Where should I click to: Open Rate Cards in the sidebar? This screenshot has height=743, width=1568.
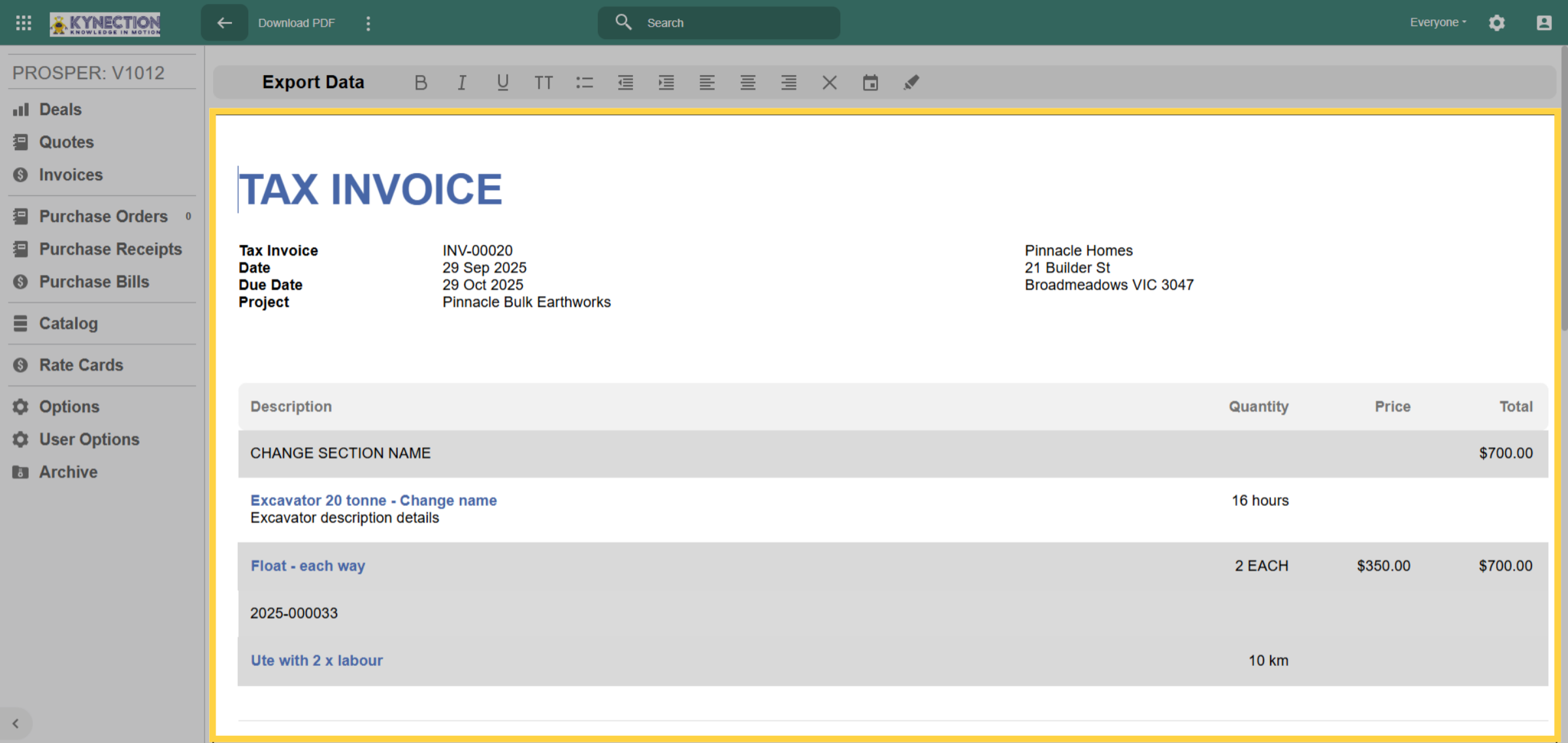(x=81, y=365)
